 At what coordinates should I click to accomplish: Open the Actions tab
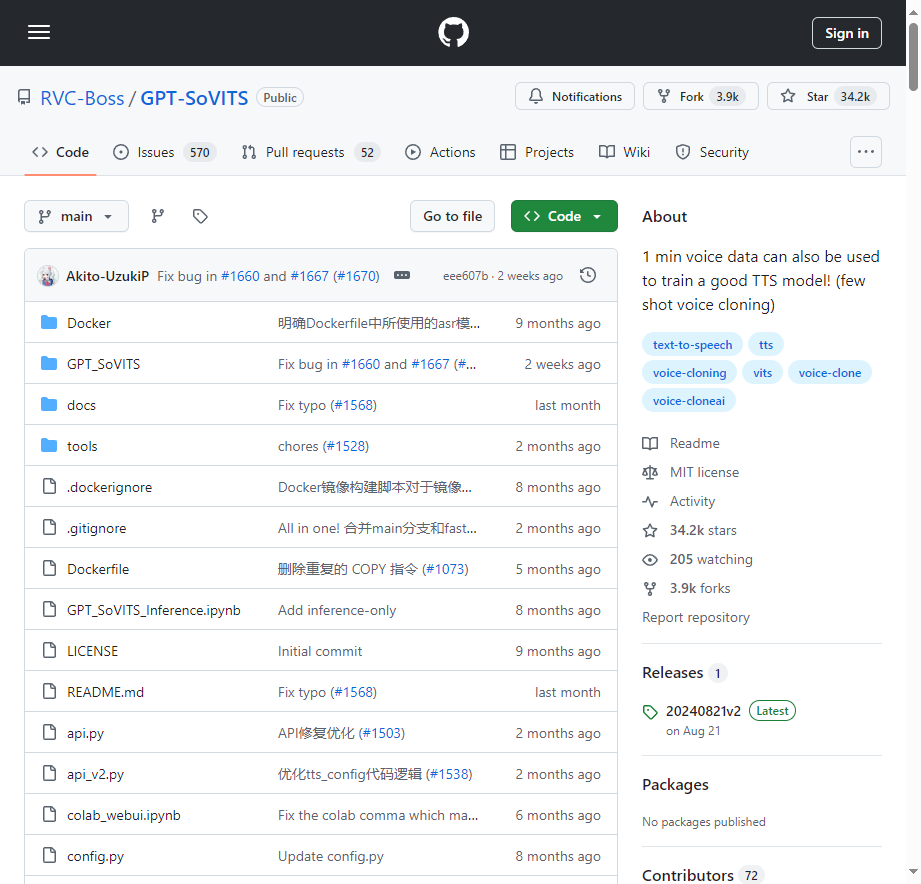pyautogui.click(x=440, y=152)
